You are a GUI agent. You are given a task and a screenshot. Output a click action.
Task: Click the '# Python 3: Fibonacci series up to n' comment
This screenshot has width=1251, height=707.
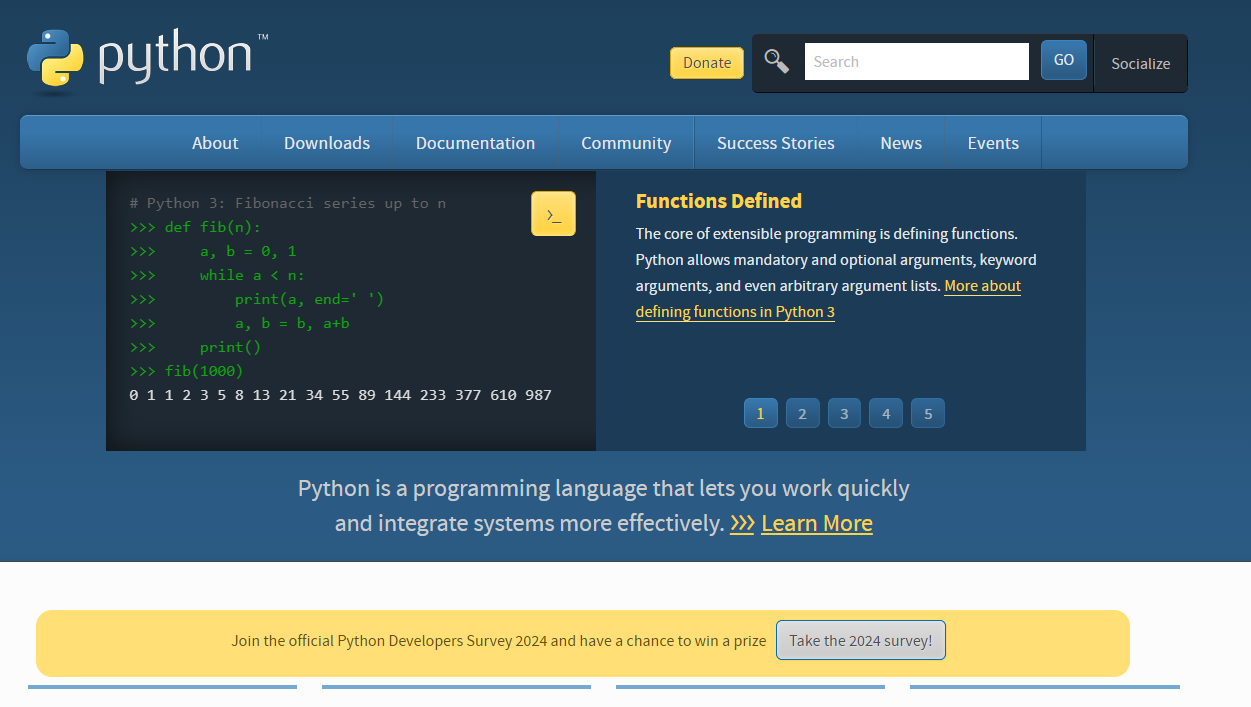pyautogui.click(x=288, y=203)
